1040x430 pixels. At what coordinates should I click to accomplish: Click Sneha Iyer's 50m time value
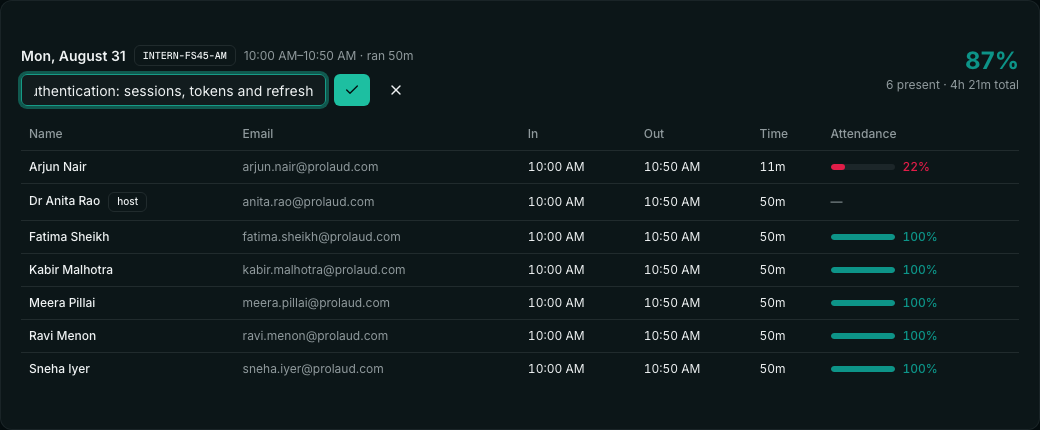pyautogui.click(x=772, y=369)
